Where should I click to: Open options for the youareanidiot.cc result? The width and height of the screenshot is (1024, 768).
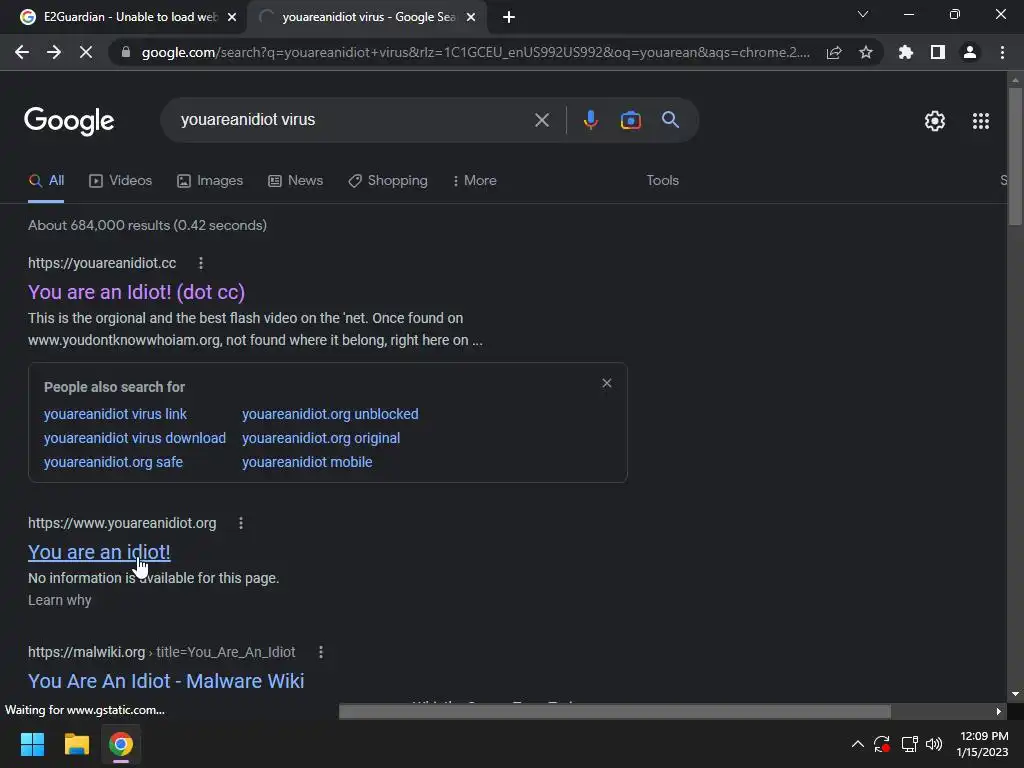200,263
